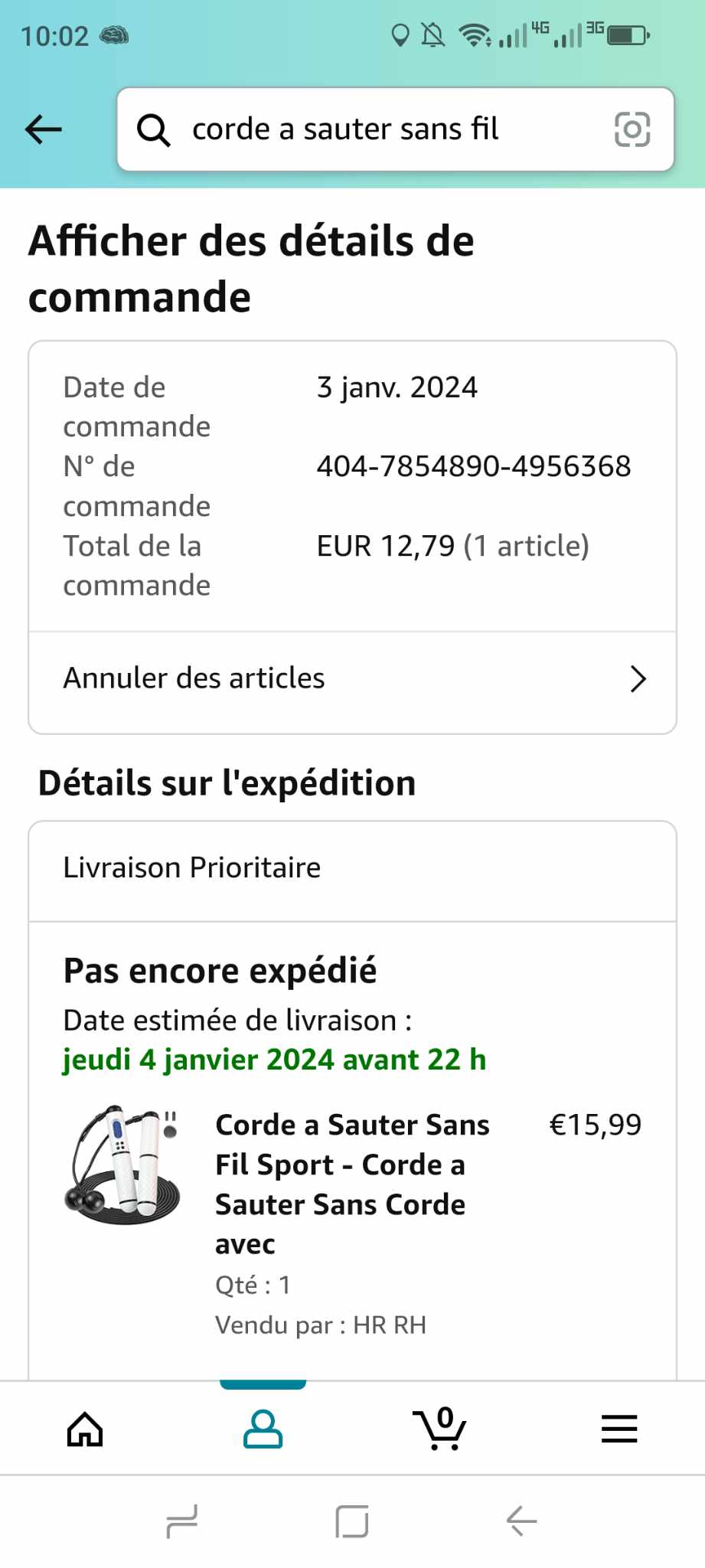The width and height of the screenshot is (705, 1568).
Task: Tap green estimated delivery date text
Action: (x=274, y=1060)
